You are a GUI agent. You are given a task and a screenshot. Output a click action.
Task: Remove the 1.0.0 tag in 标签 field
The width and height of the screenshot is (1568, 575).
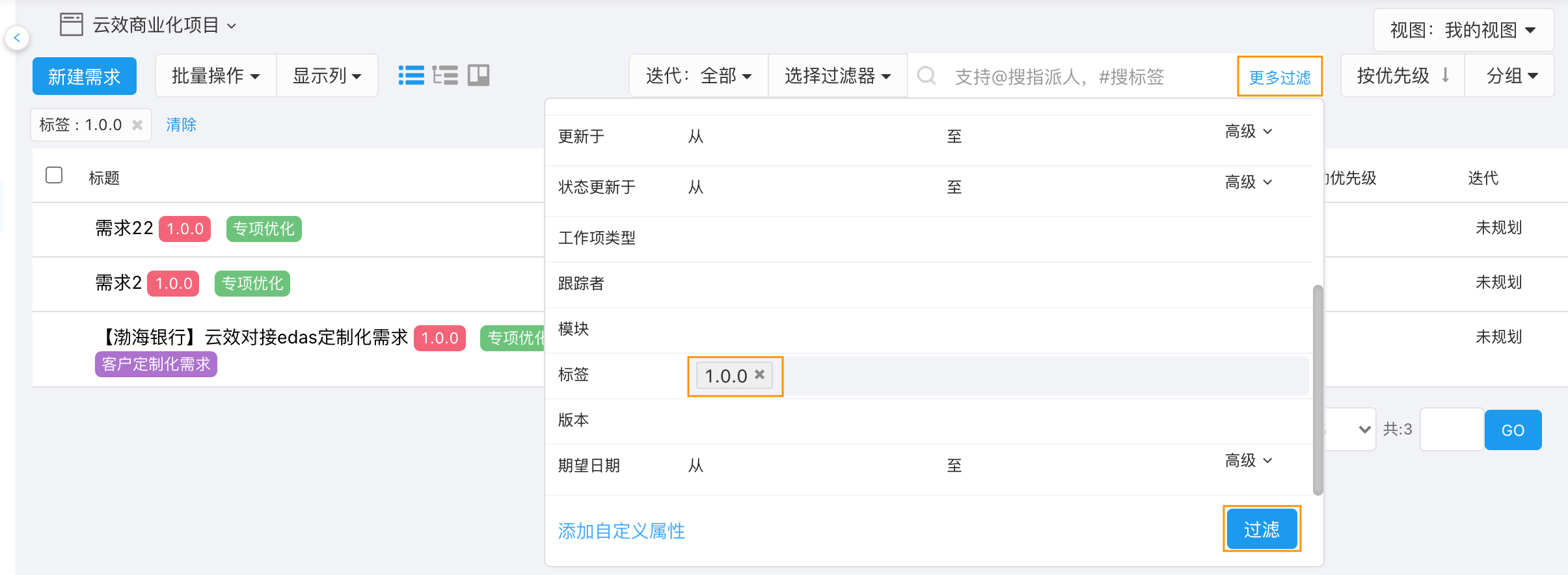[x=759, y=375]
